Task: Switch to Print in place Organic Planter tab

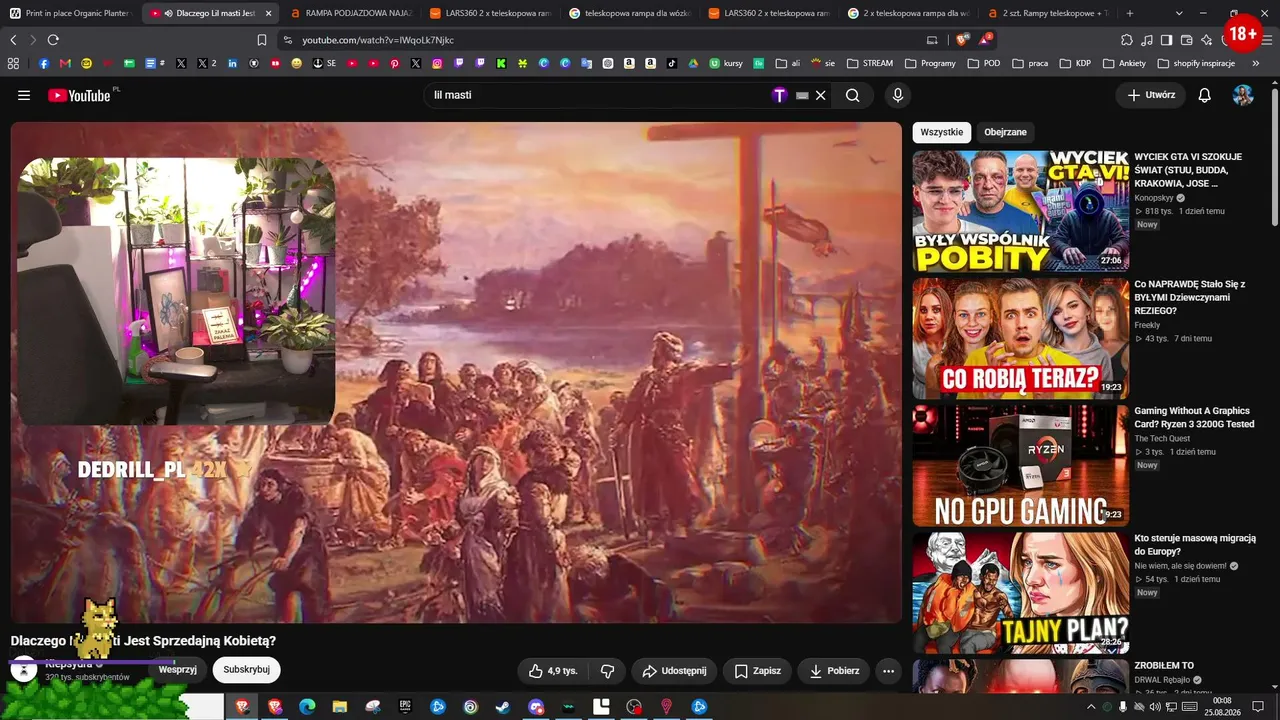Action: [x=70, y=13]
